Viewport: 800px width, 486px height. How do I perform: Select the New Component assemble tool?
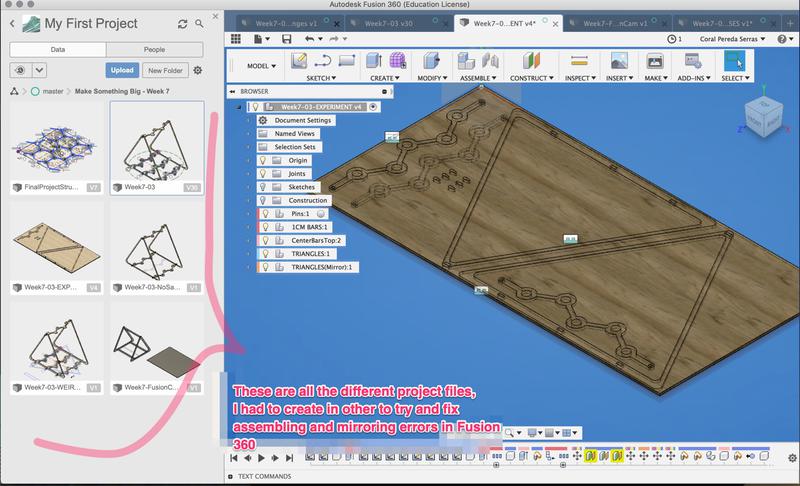point(466,61)
